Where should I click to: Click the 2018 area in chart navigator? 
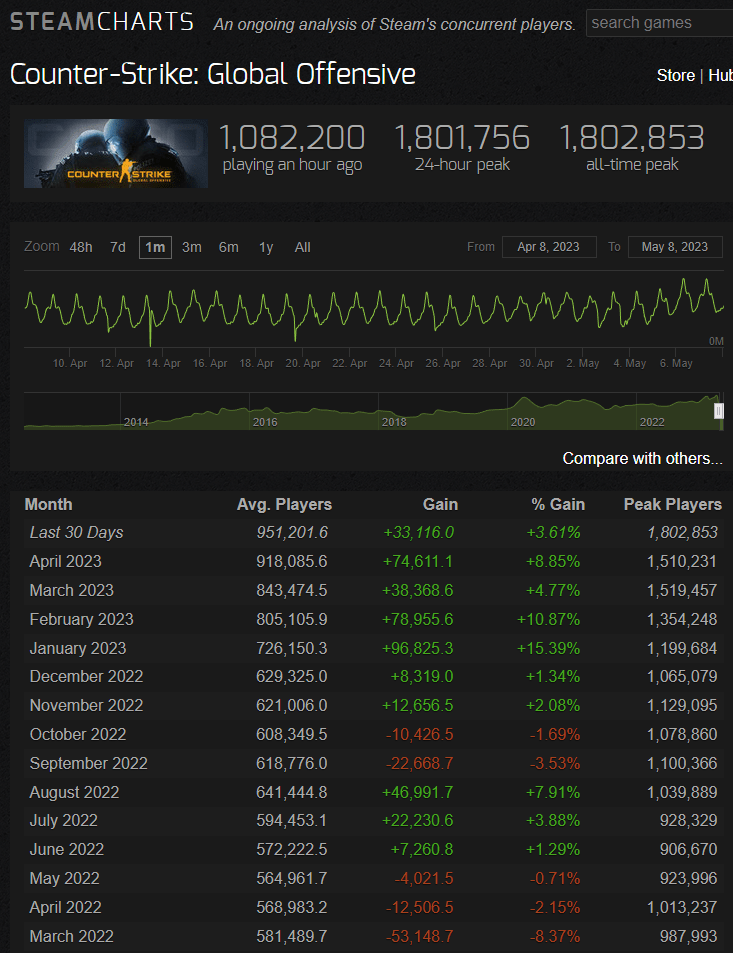click(x=394, y=415)
